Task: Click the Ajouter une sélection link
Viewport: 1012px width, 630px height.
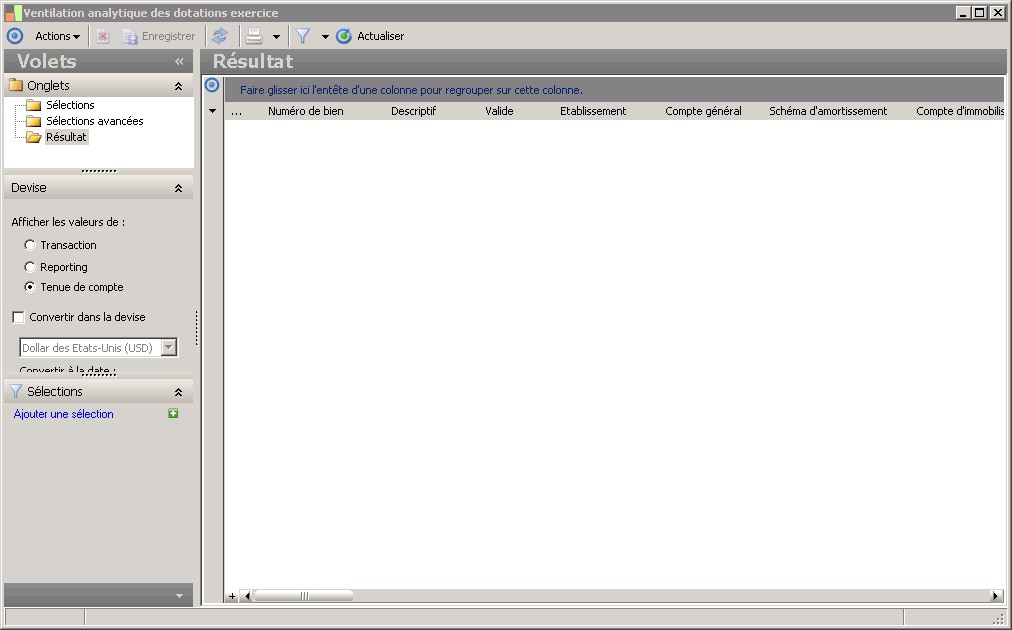Action: coord(63,414)
